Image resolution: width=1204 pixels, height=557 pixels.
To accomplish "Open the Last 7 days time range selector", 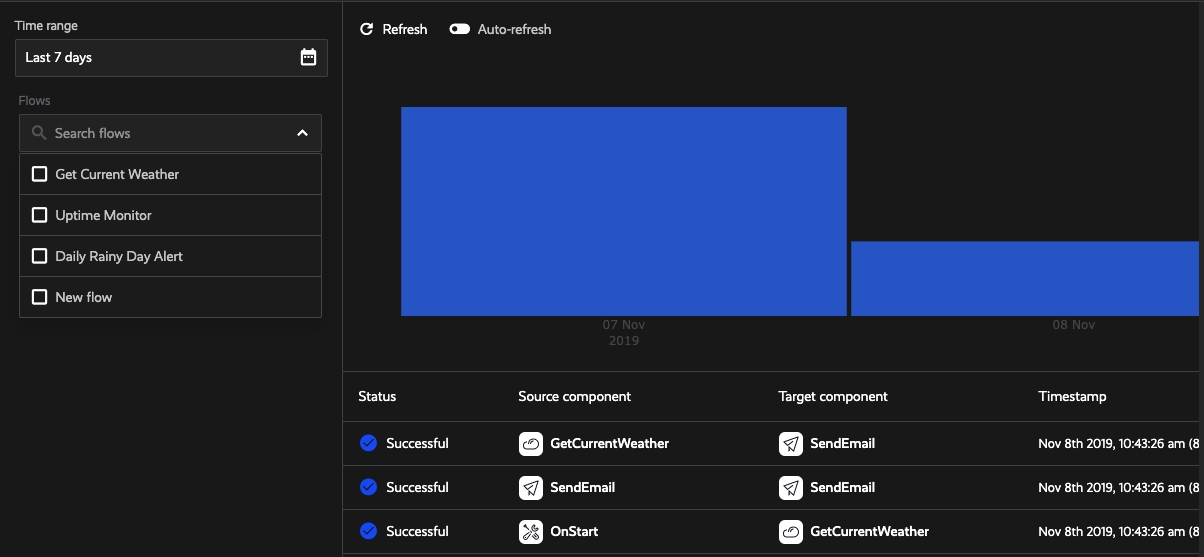I will tap(160, 57).
